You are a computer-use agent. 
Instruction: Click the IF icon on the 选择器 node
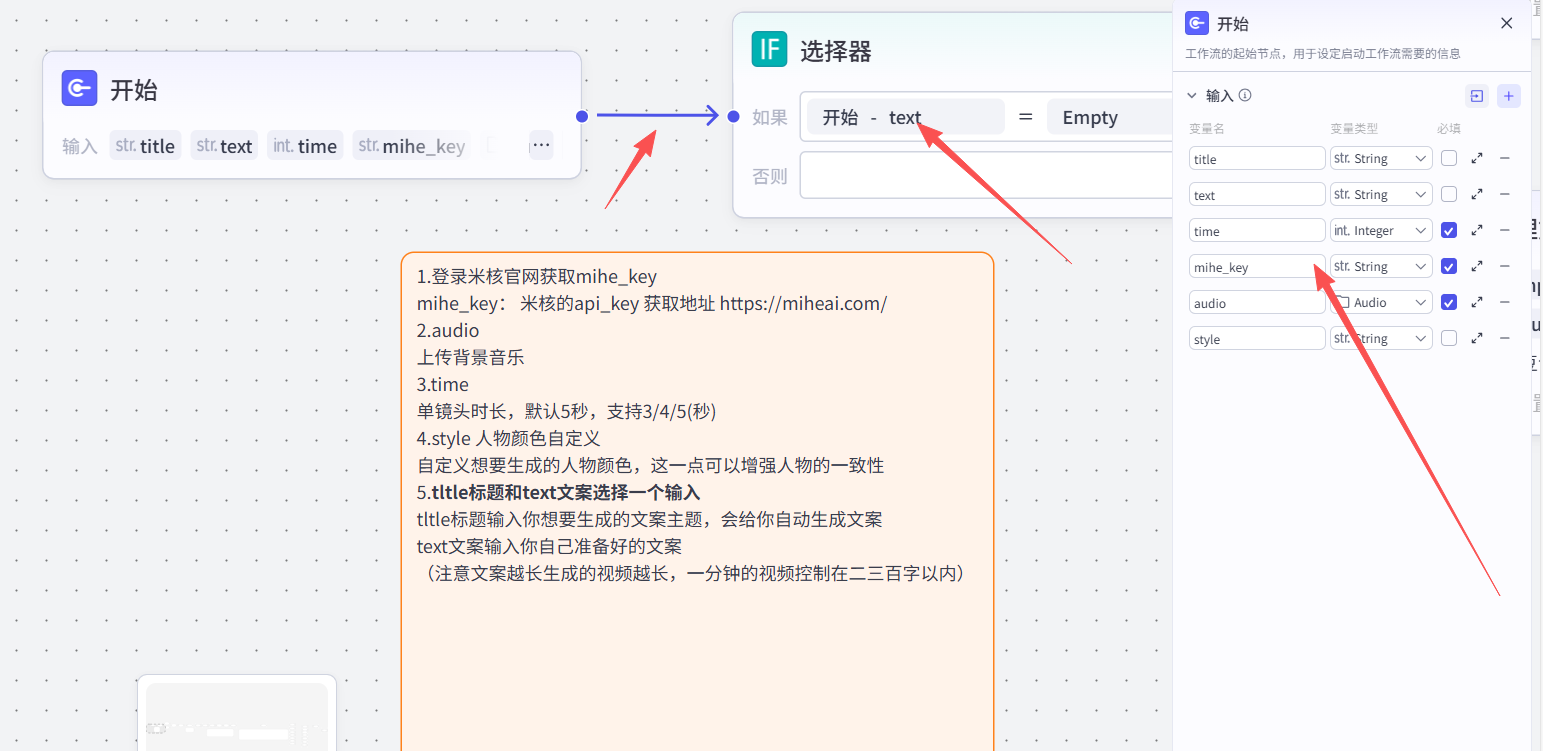[769, 50]
